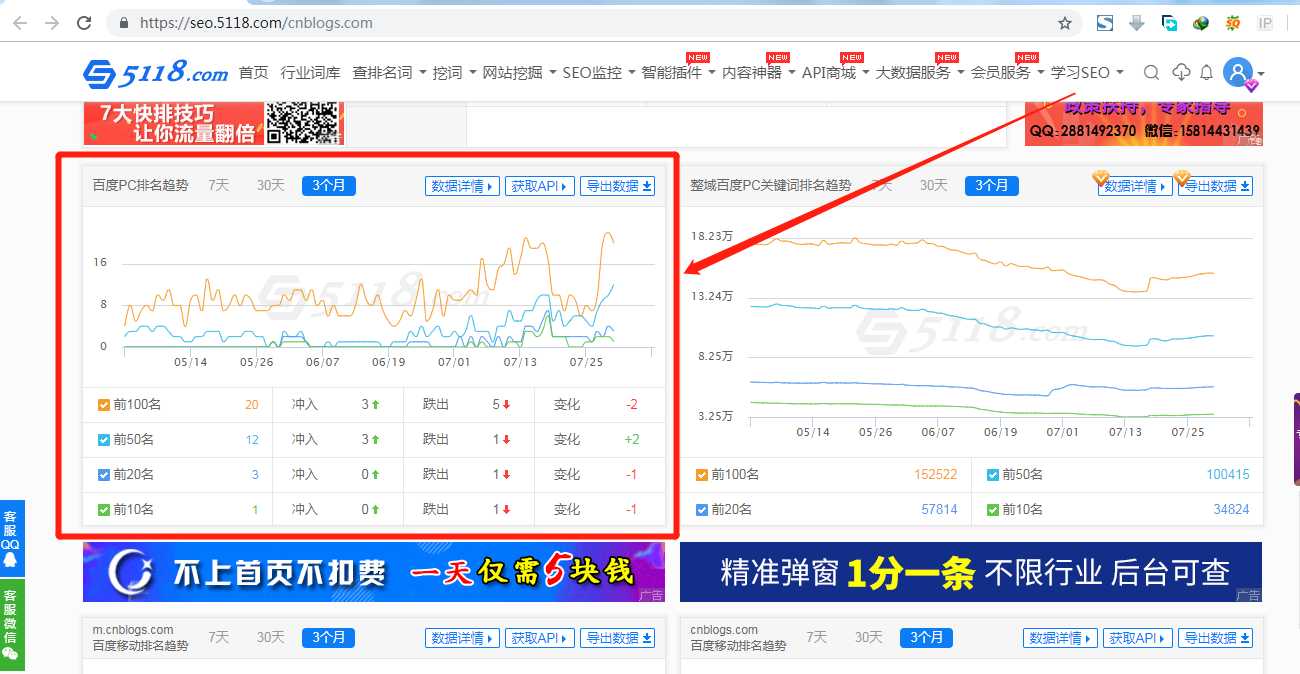Click 导出数据 in the 百度PC排名趋势 panel

[617, 186]
